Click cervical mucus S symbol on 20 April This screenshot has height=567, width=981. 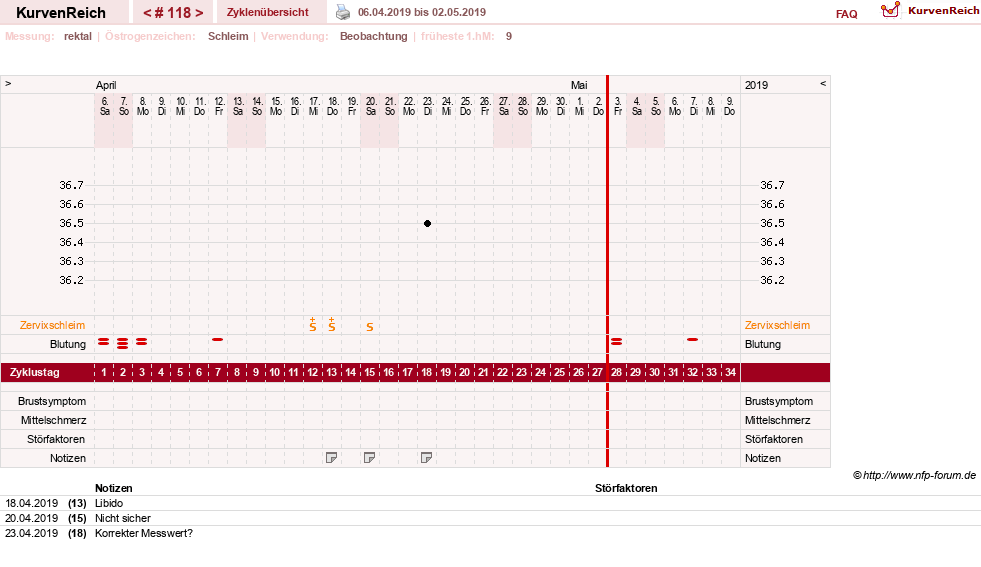[370, 327]
